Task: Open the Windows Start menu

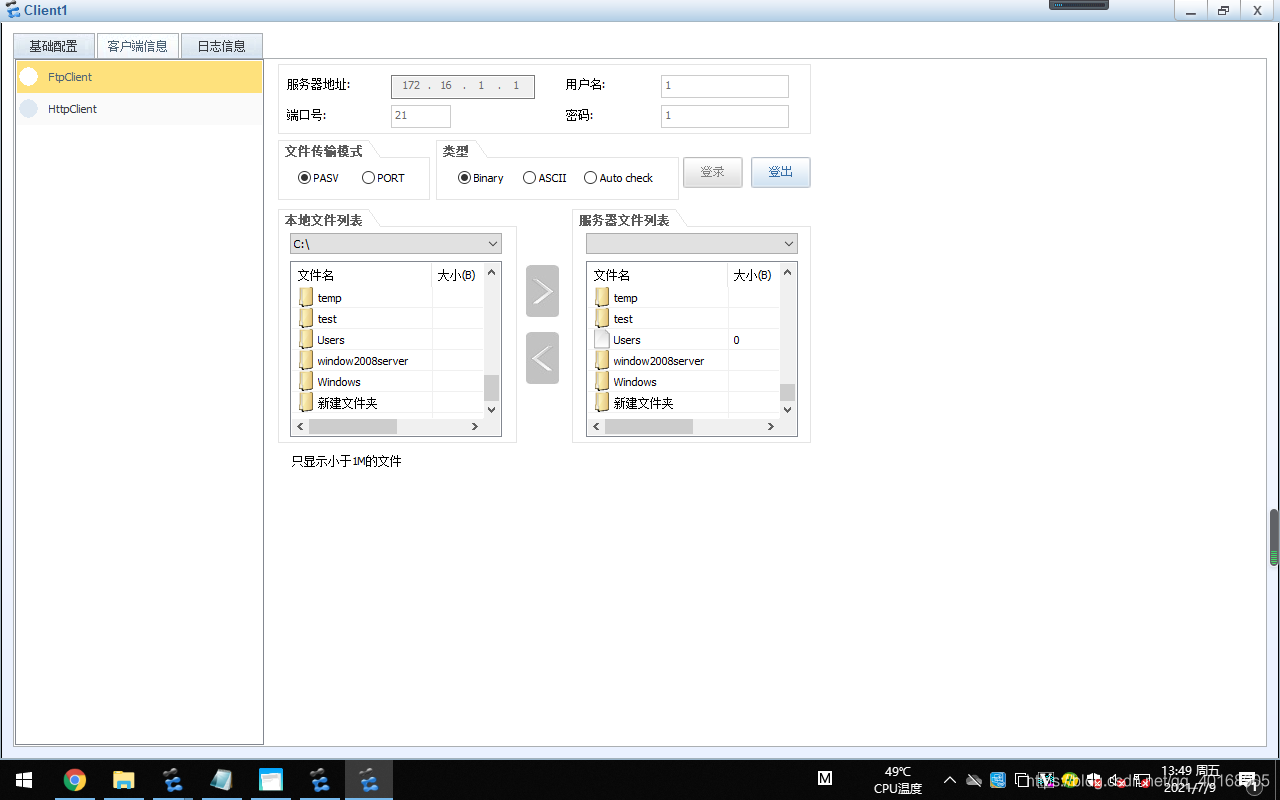Action: pos(24,780)
